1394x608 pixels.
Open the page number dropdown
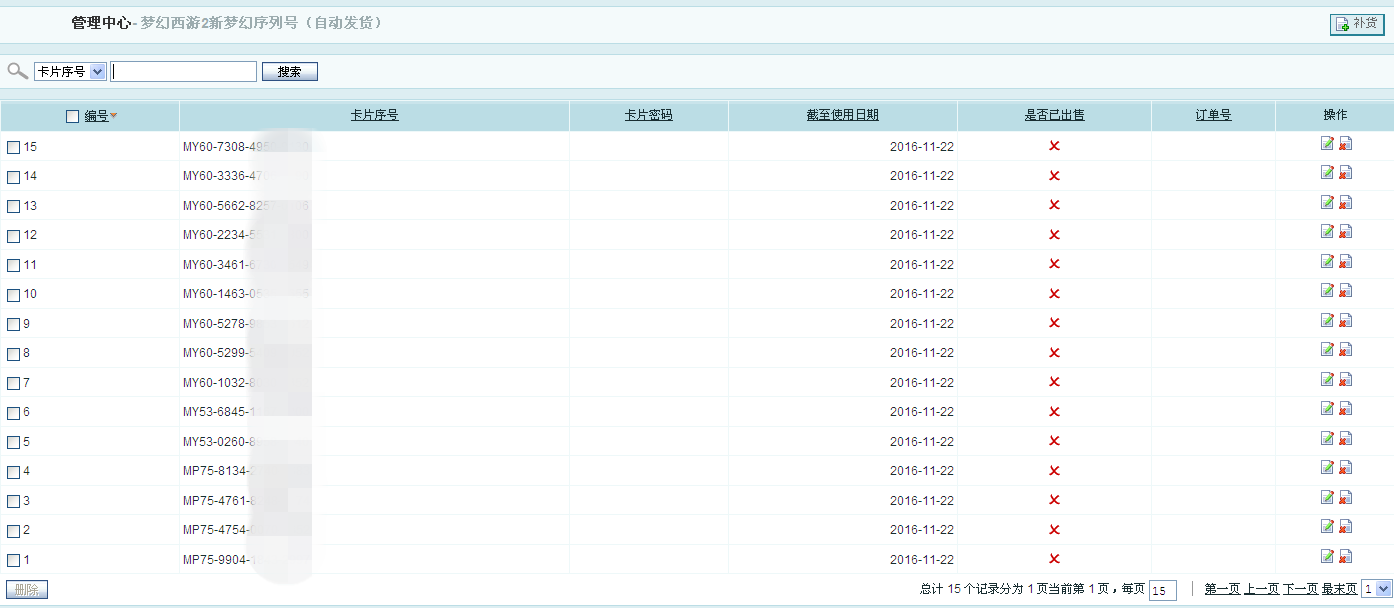(x=1376, y=589)
